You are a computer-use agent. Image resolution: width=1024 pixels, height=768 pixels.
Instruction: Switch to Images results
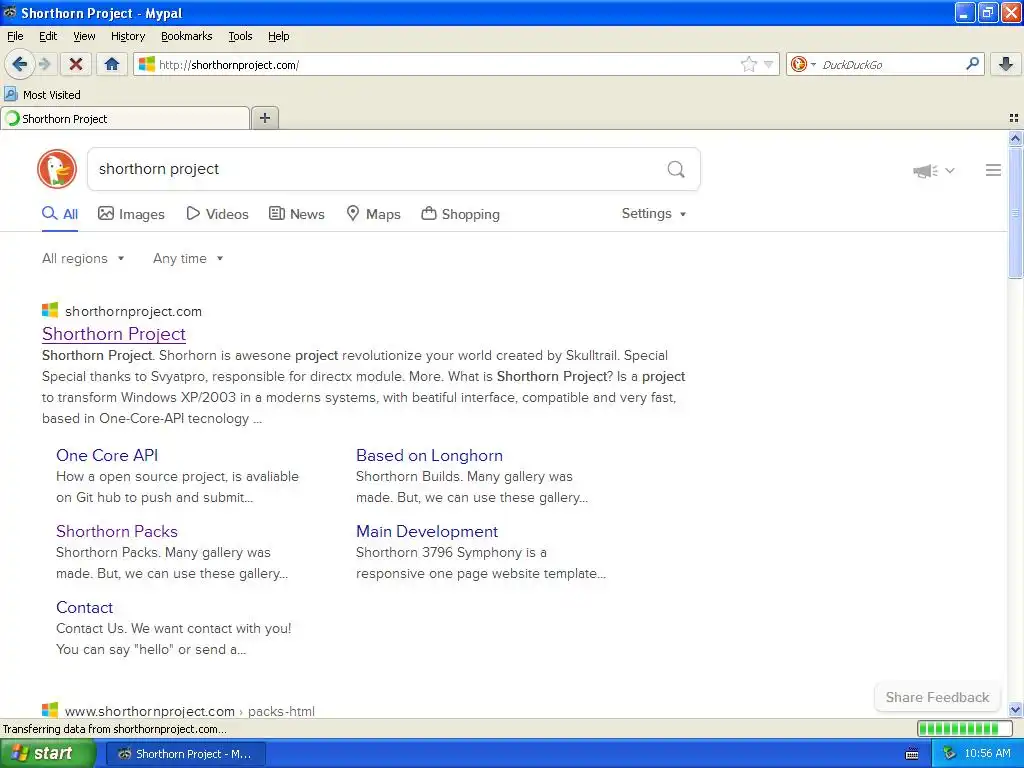(131, 214)
